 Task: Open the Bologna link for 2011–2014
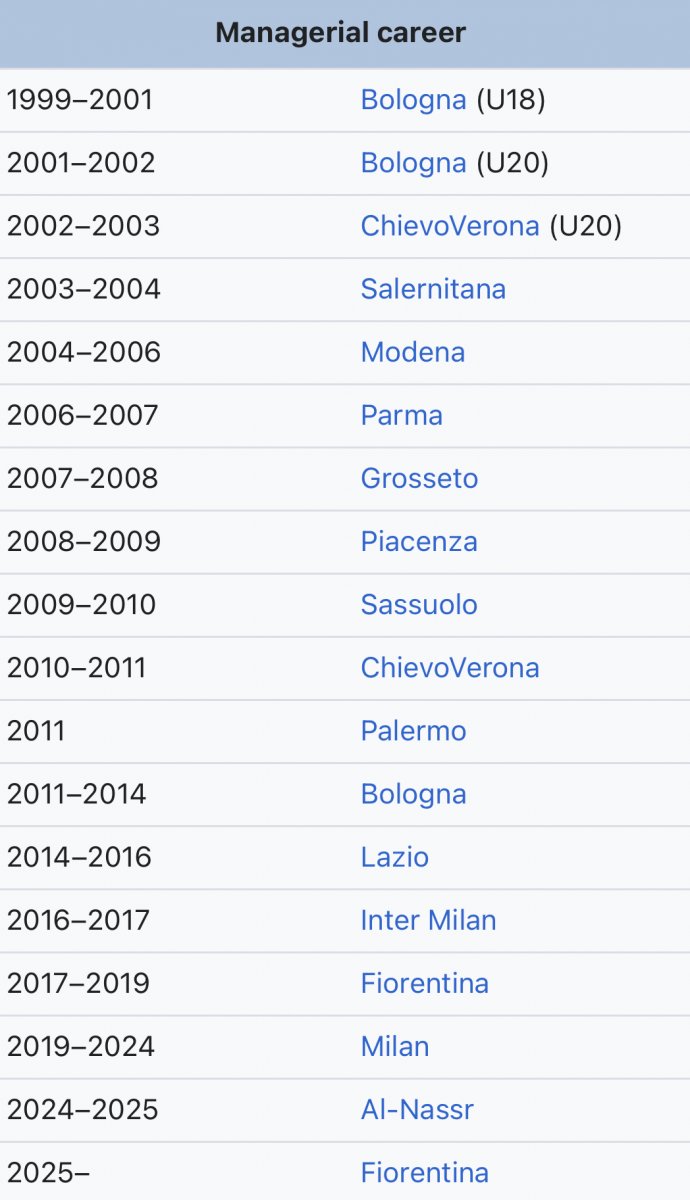(413, 793)
